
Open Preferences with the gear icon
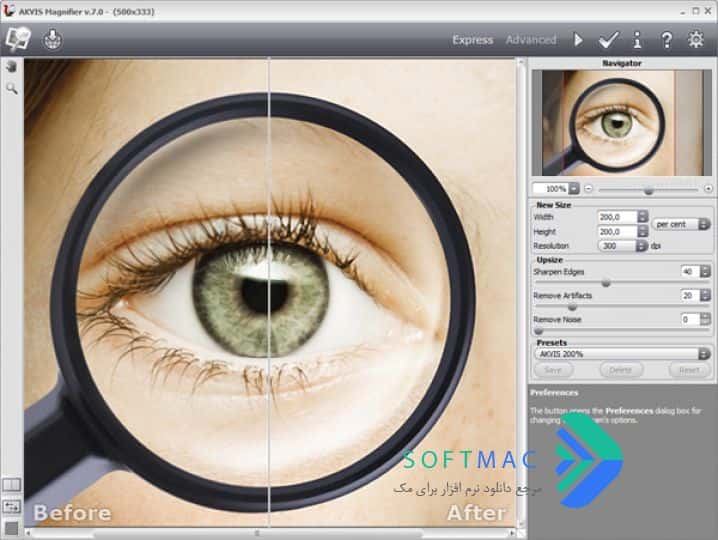pos(696,39)
